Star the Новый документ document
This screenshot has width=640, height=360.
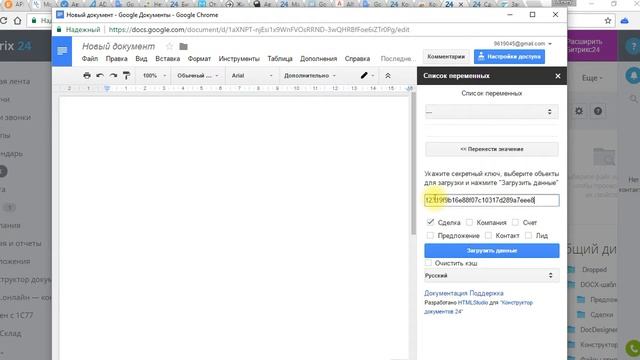tap(169, 47)
